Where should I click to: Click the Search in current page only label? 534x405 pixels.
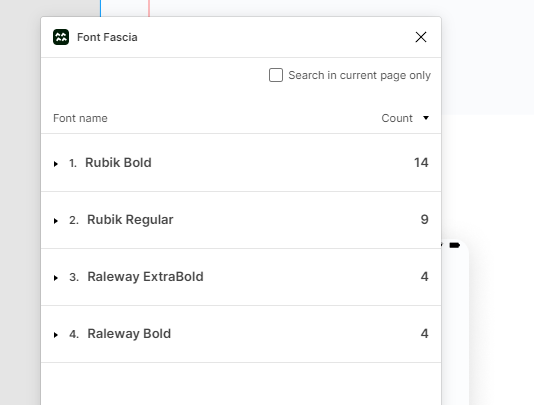[x=359, y=75]
